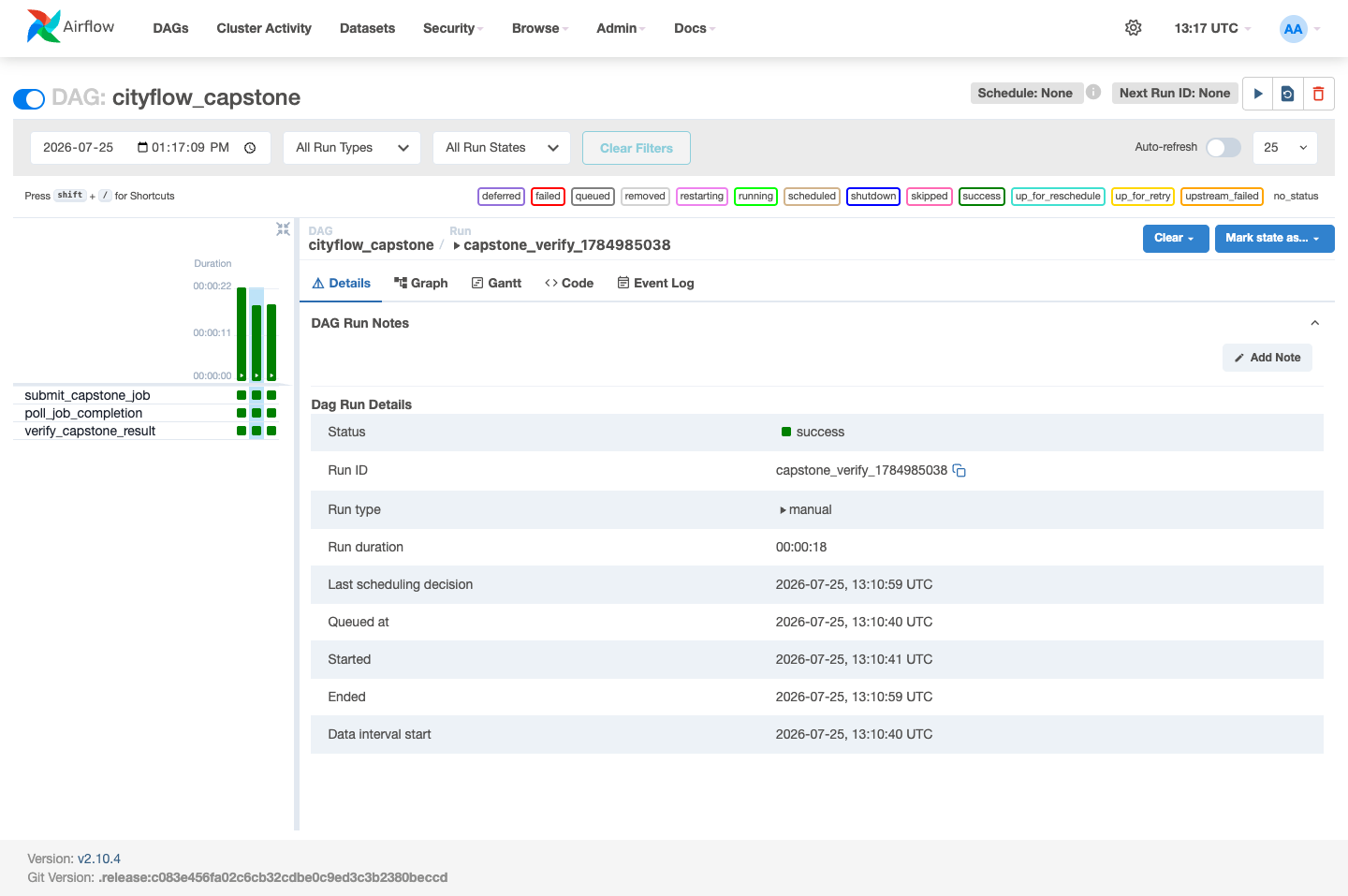Click the queued state legend
The image size is (1348, 896).
point(593,197)
